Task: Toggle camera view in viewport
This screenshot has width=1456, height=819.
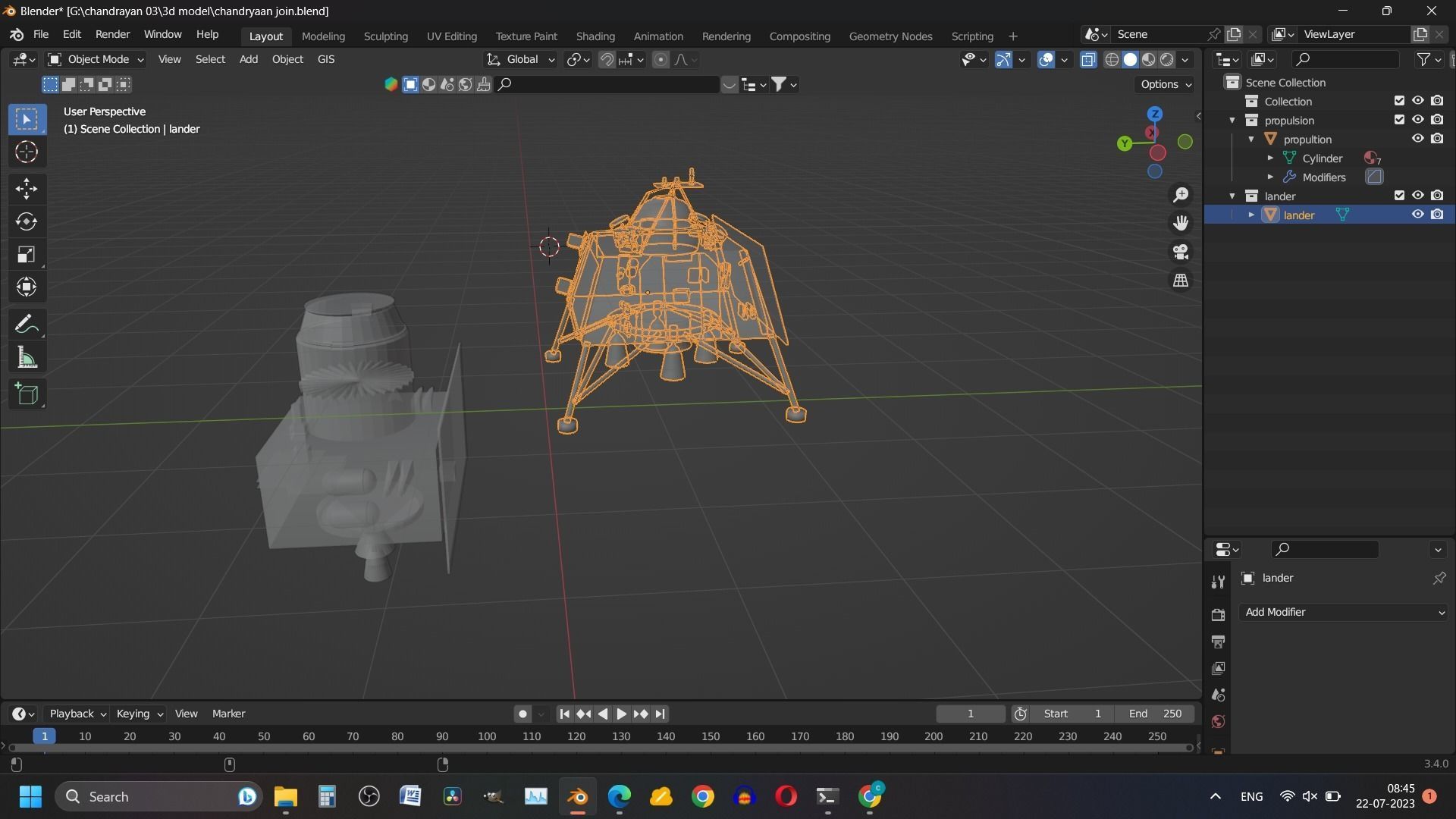Action: [x=1181, y=252]
